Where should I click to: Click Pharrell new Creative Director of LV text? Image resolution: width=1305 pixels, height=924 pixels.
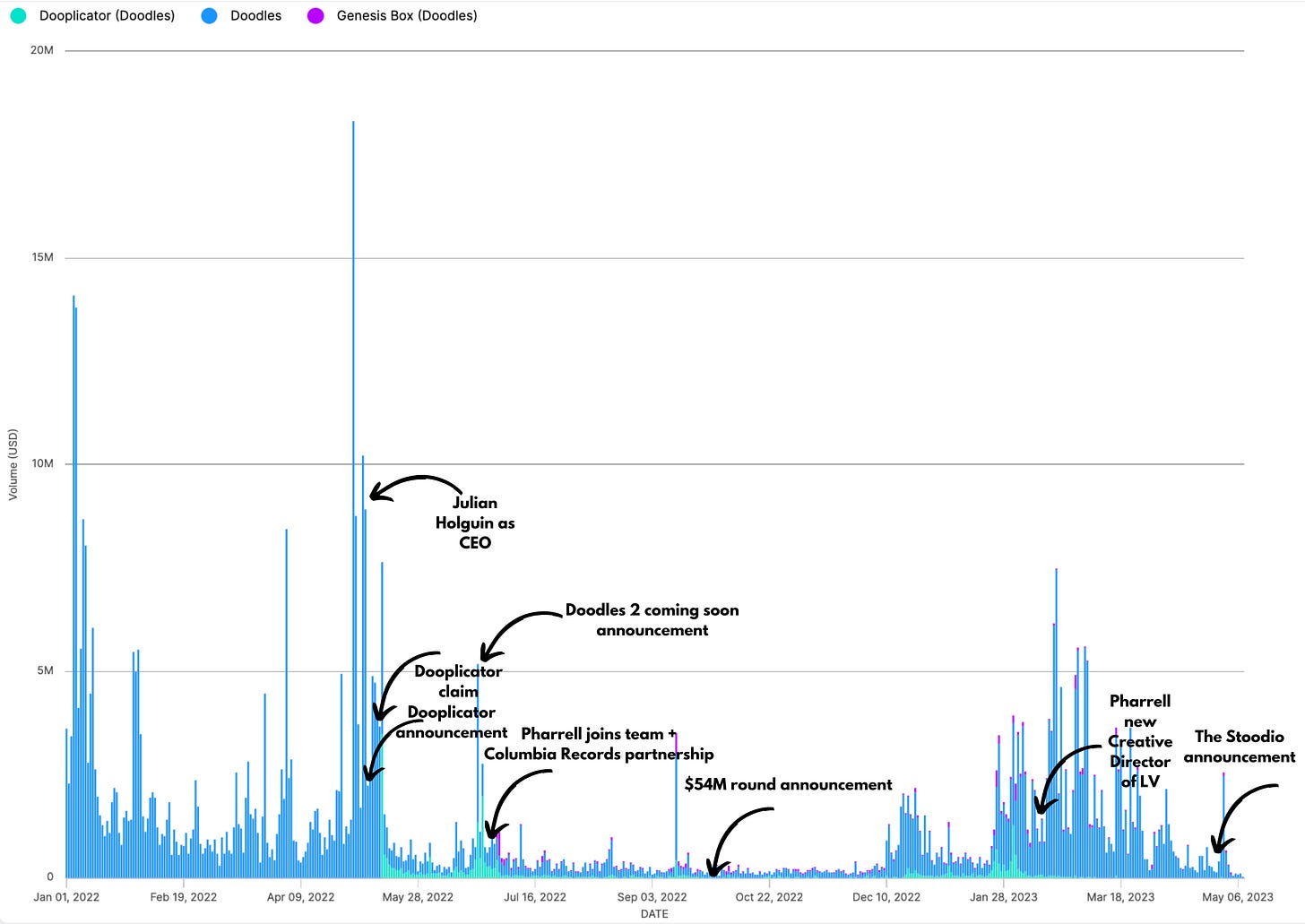(x=1140, y=741)
